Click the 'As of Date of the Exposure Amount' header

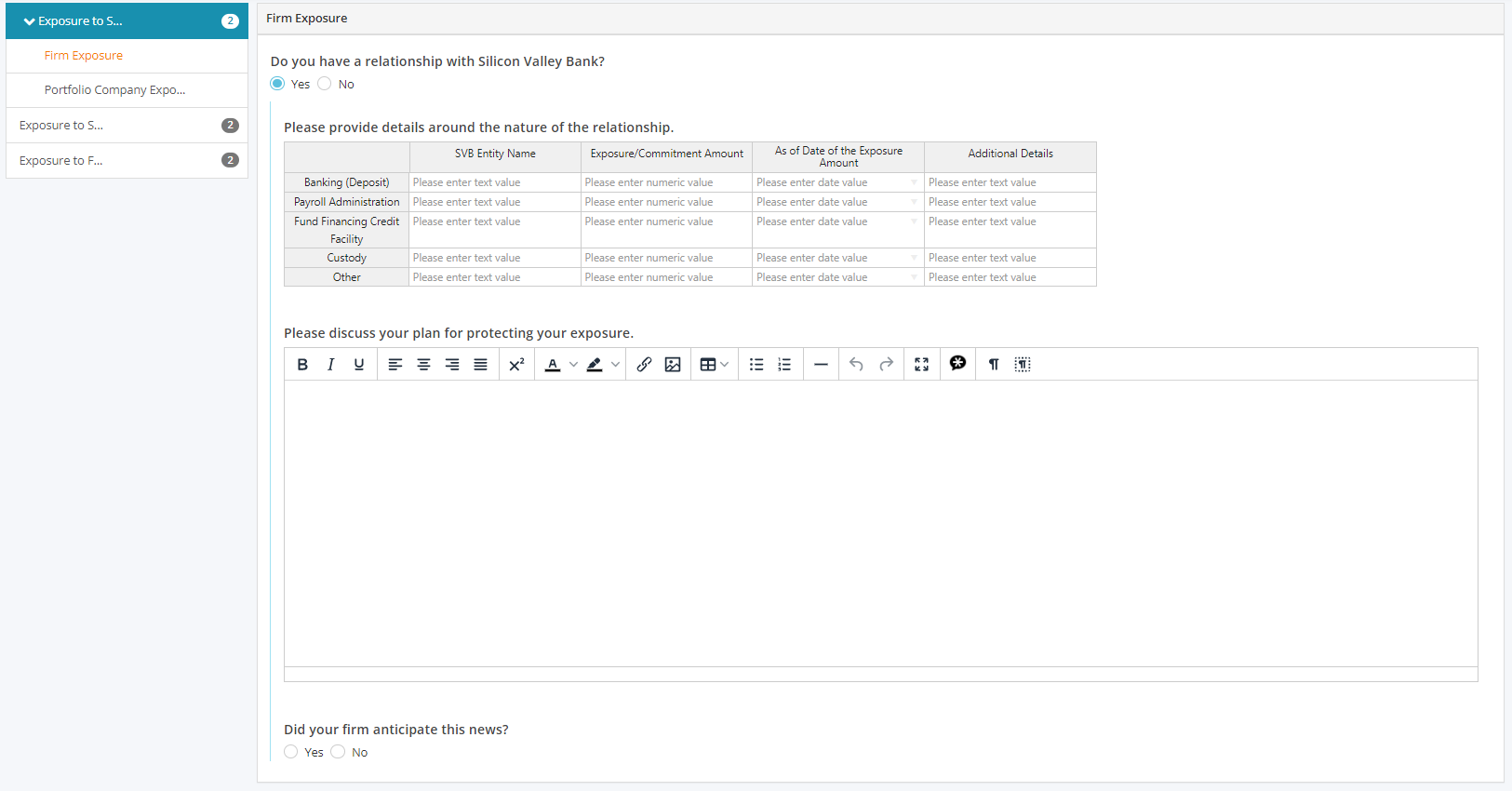[x=838, y=156]
